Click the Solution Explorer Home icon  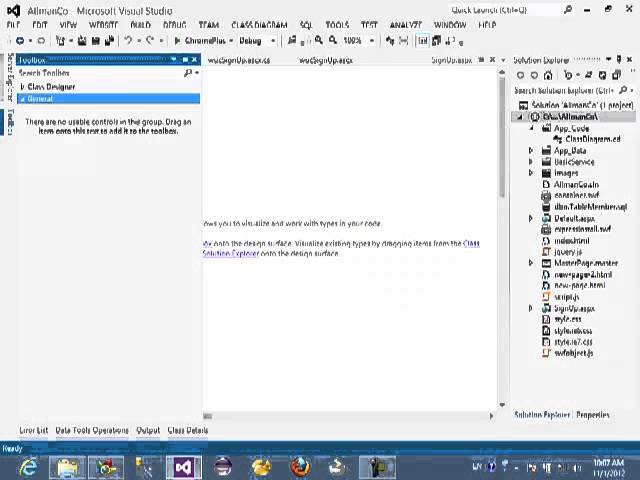[x=548, y=75]
